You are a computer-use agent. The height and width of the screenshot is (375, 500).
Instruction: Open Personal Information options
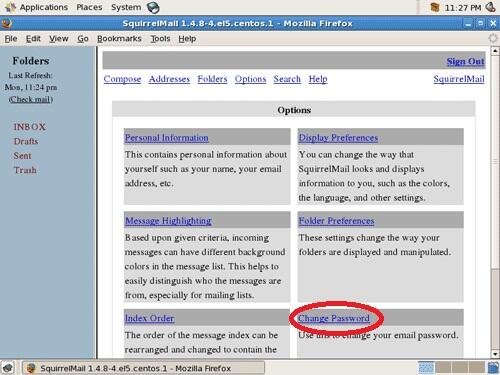click(x=167, y=138)
